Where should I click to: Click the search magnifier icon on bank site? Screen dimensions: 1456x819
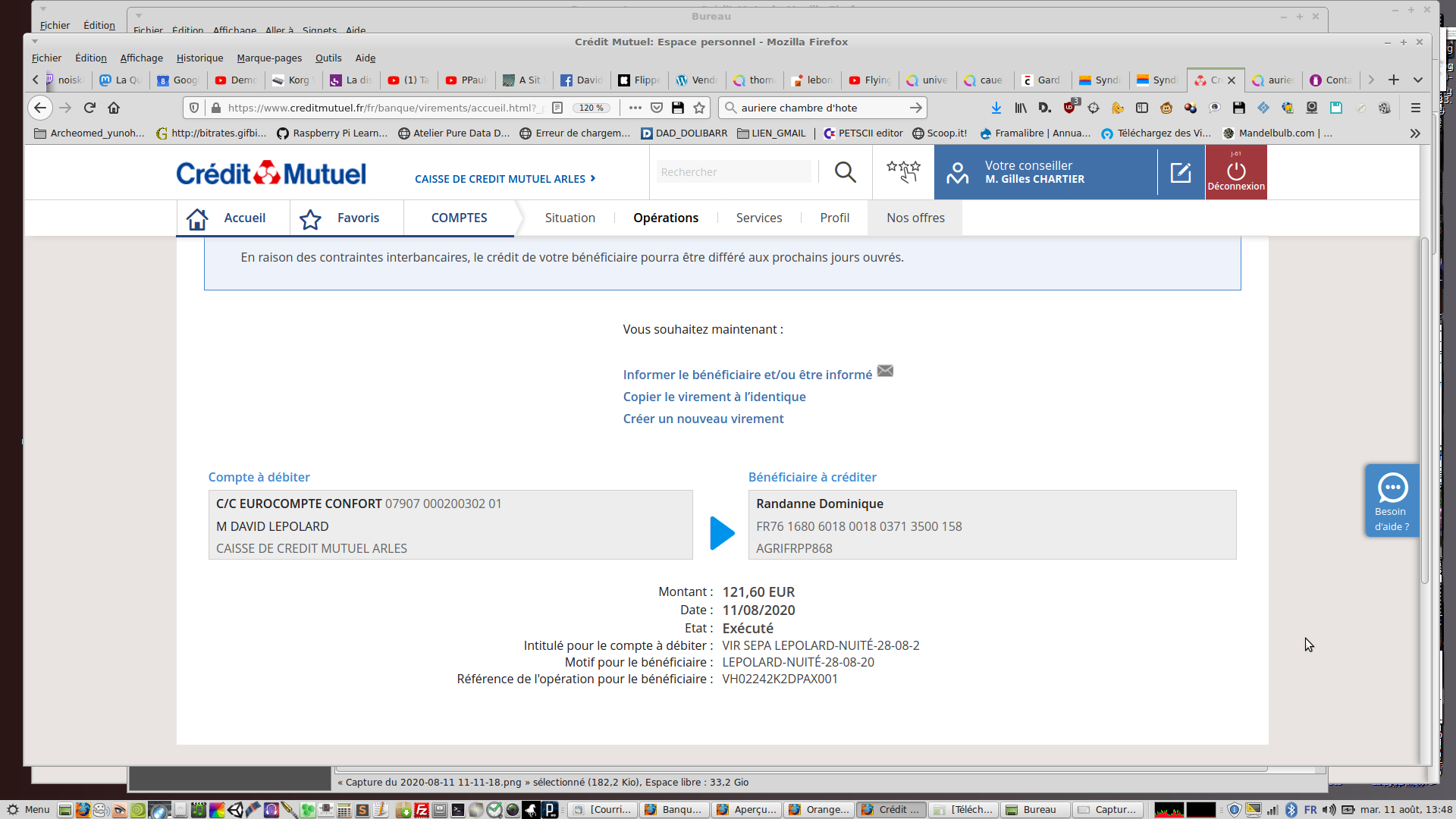[x=845, y=172]
